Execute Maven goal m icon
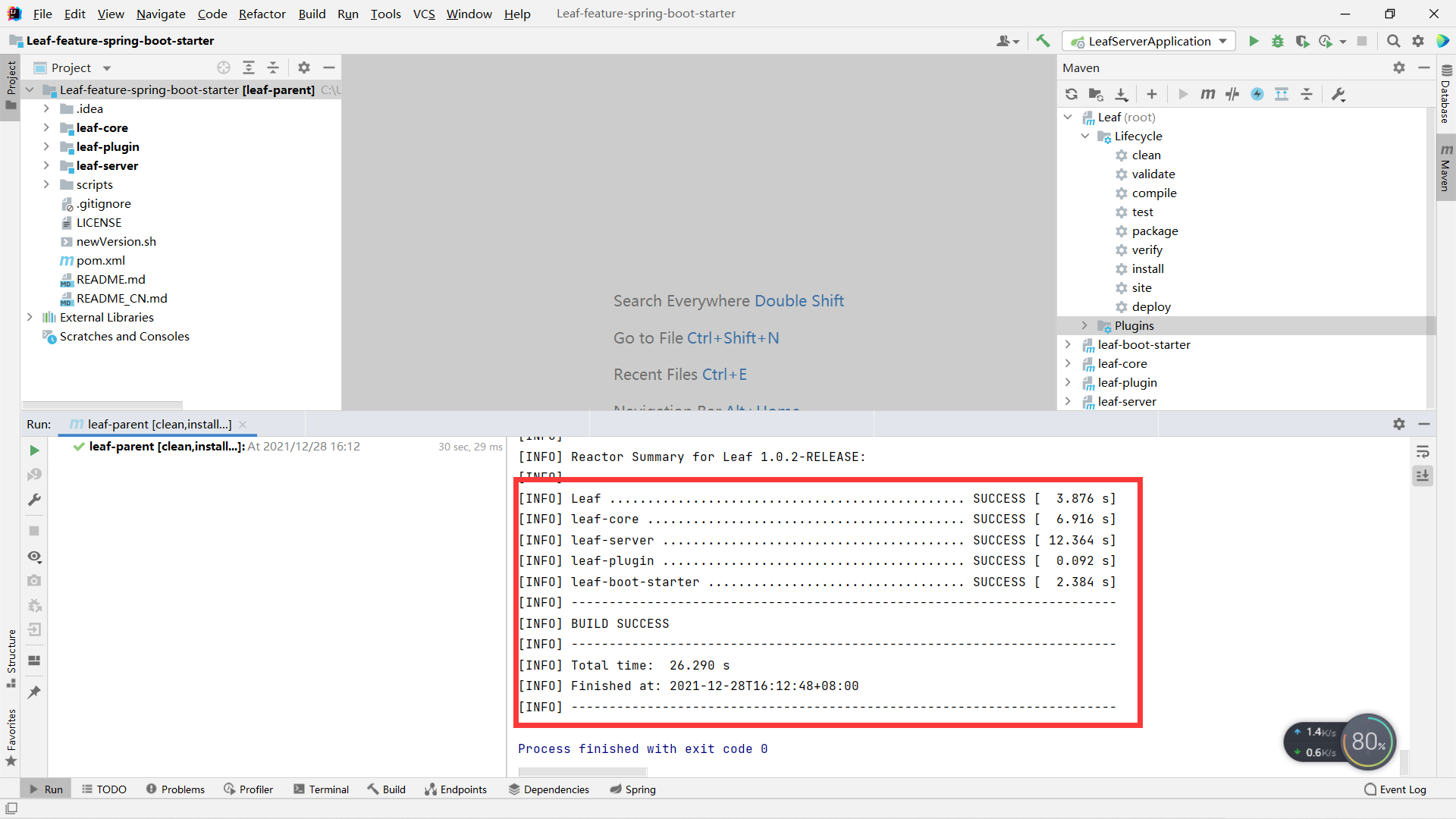1456x819 pixels. pyautogui.click(x=1207, y=94)
